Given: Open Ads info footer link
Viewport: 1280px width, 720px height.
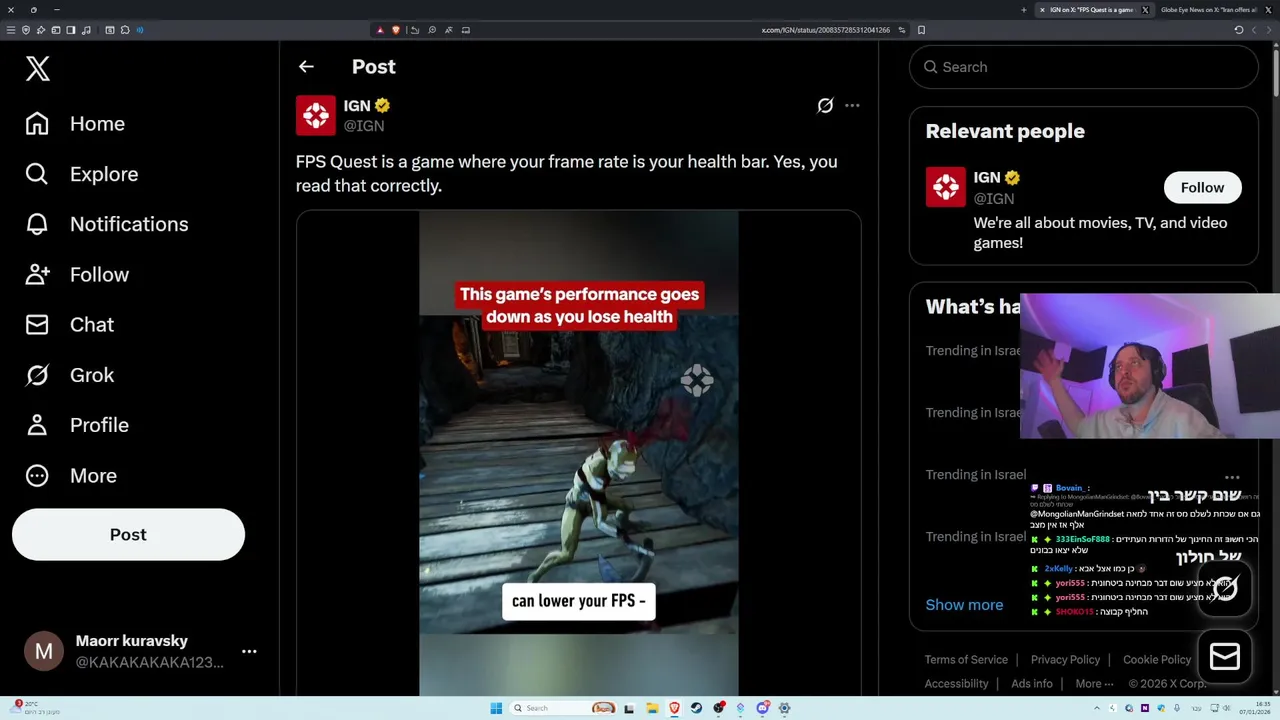Looking at the screenshot, I should (1032, 684).
